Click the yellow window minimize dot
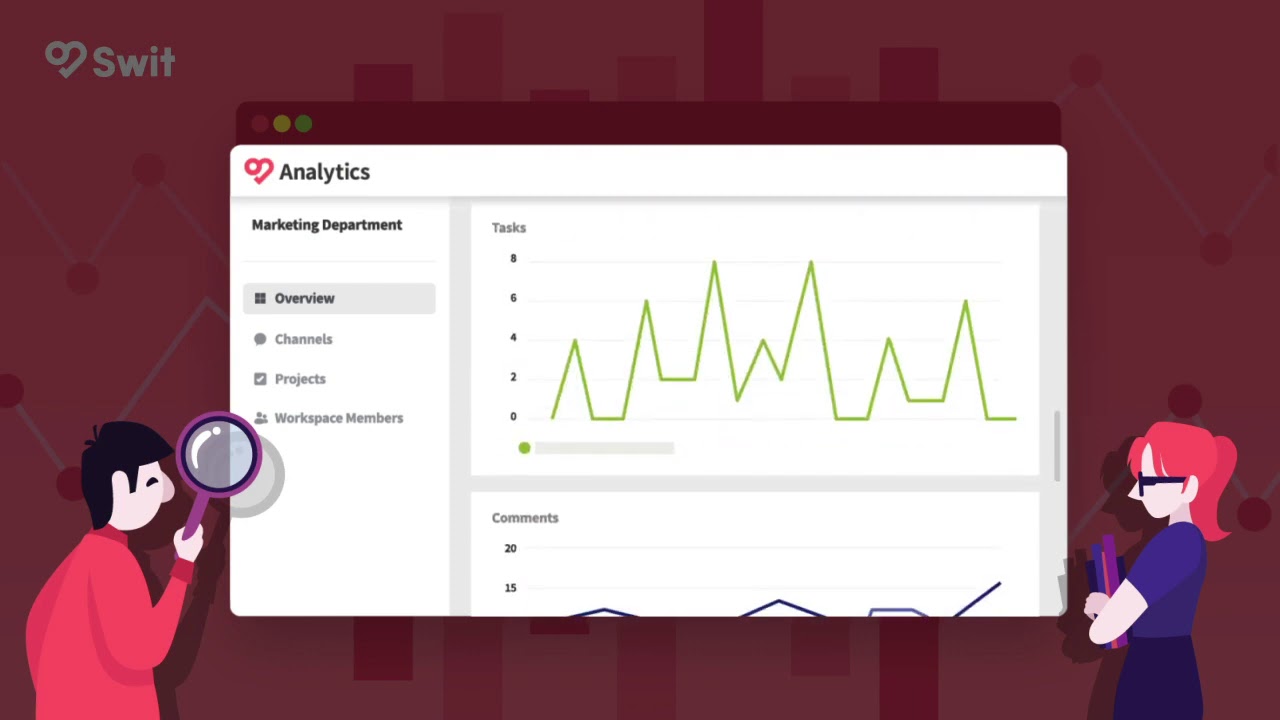 282,124
